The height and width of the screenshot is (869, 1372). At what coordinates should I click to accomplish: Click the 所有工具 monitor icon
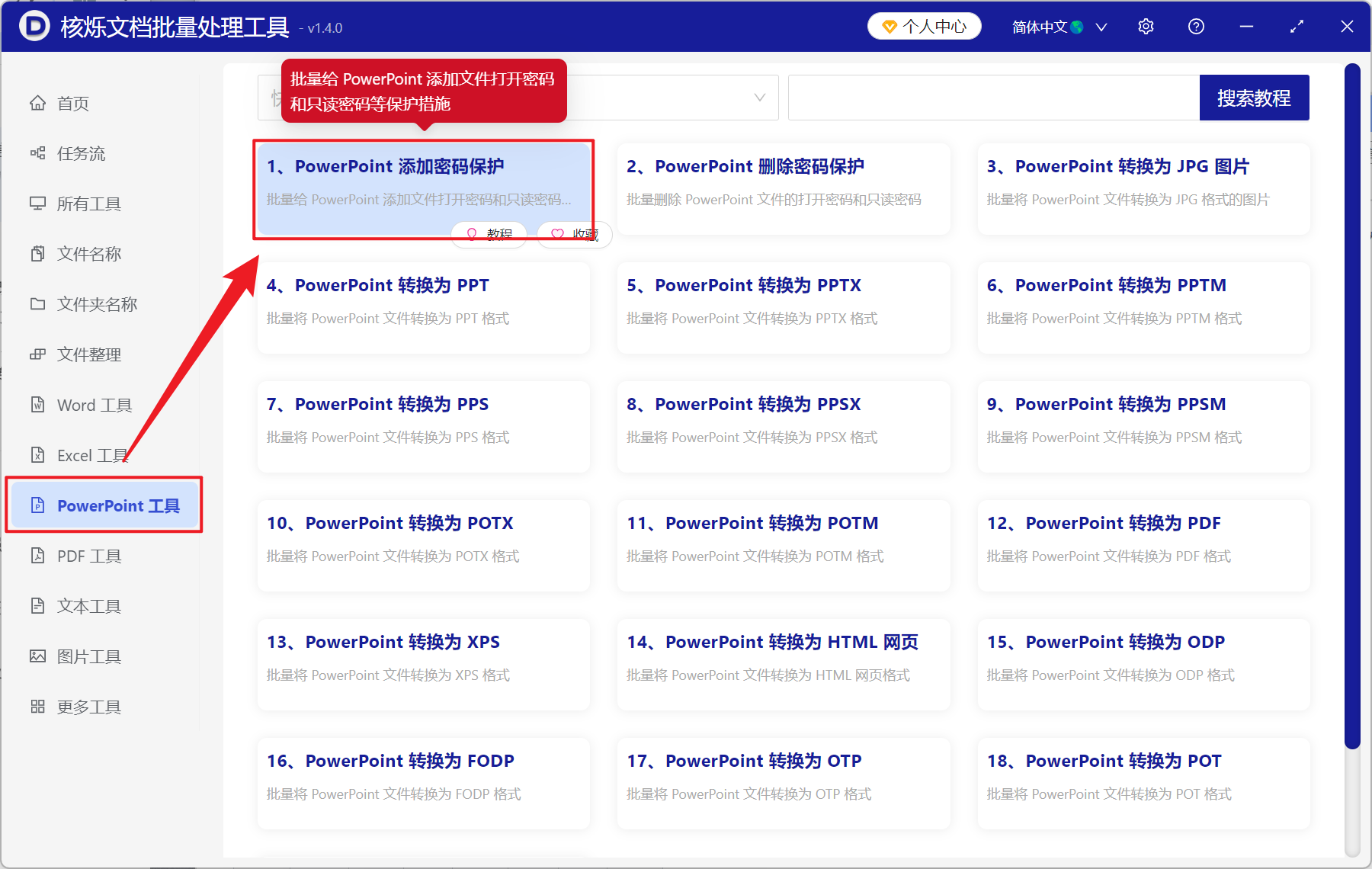[38, 204]
